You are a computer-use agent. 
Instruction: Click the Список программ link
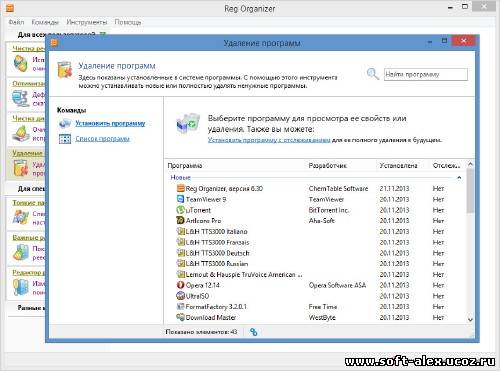pos(102,139)
